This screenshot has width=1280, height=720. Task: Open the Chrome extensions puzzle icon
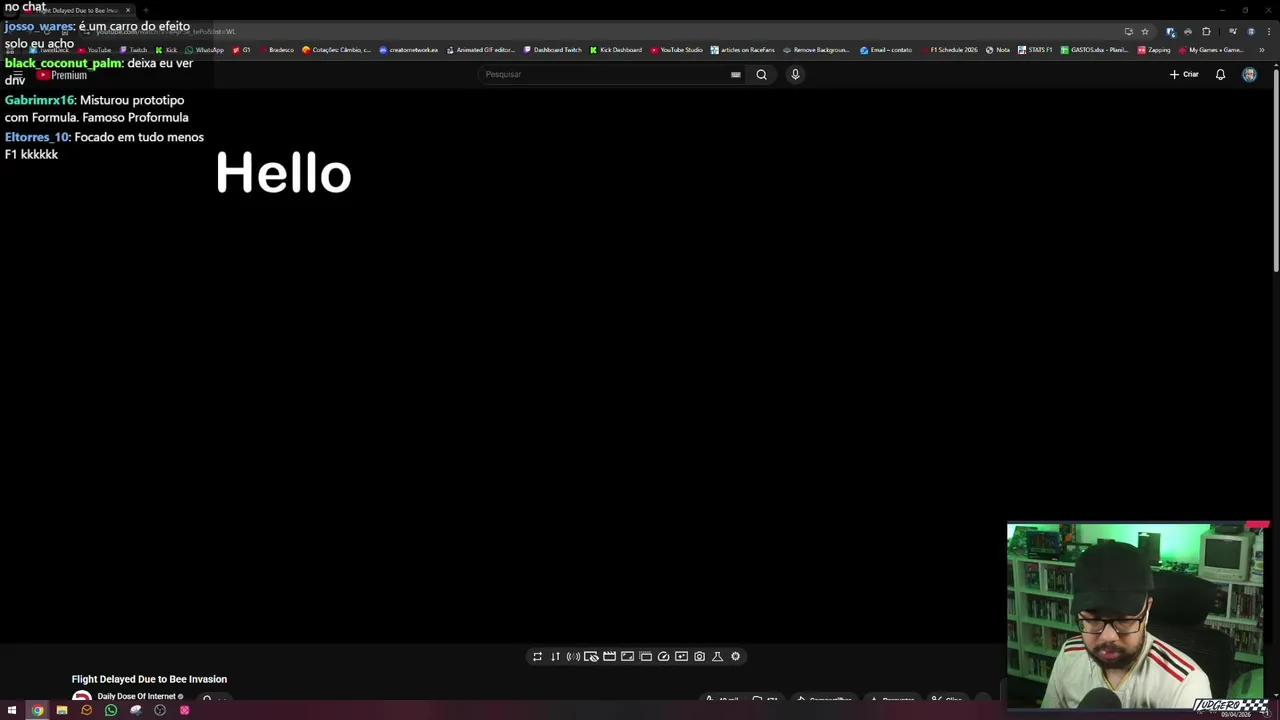click(1206, 31)
